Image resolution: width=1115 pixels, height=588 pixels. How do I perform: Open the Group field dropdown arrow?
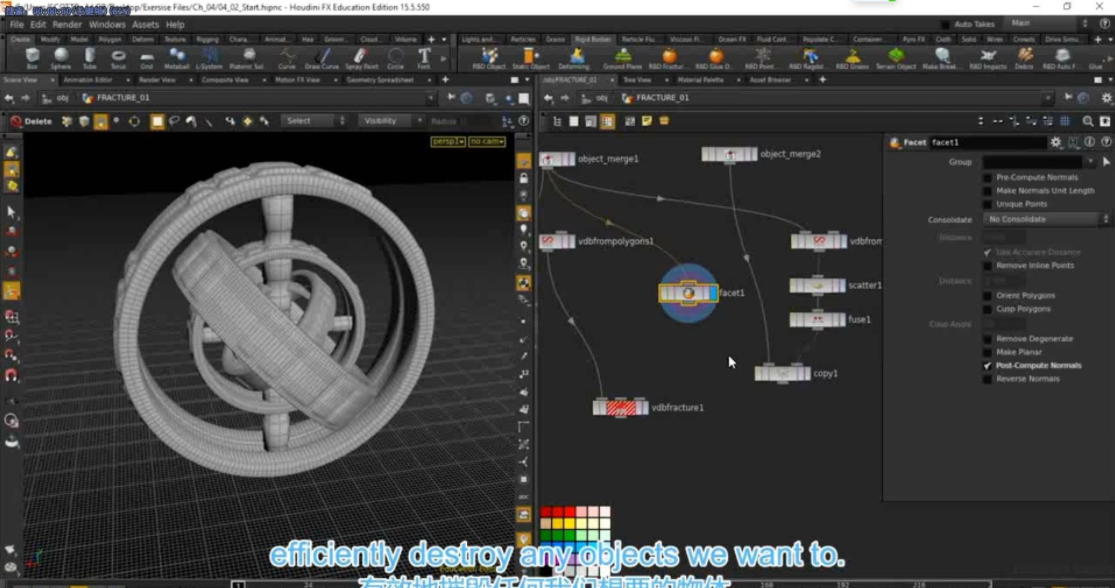[1091, 162]
